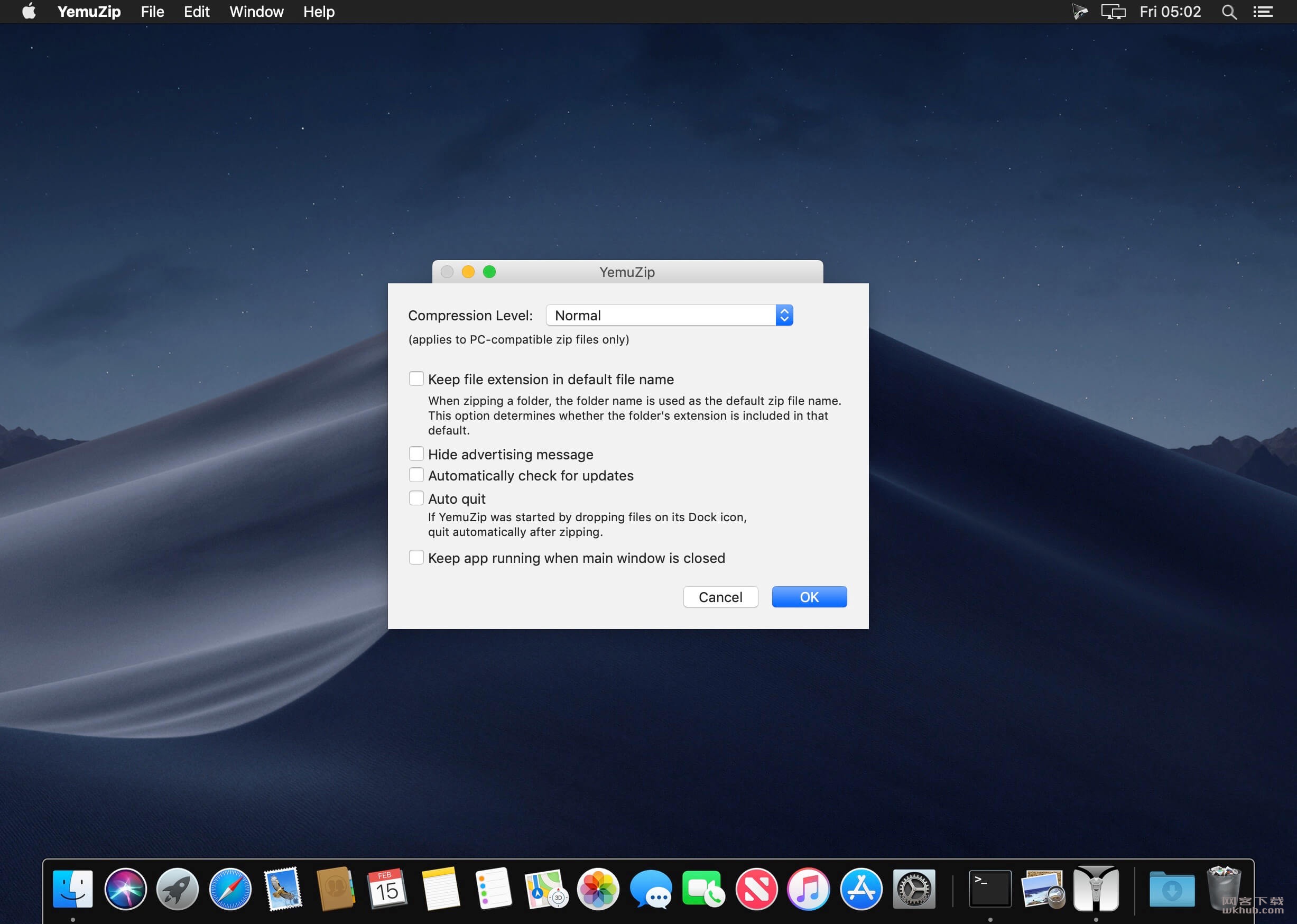The height and width of the screenshot is (924, 1297).
Task: Open the Compression Level dropdown
Action: 669,315
